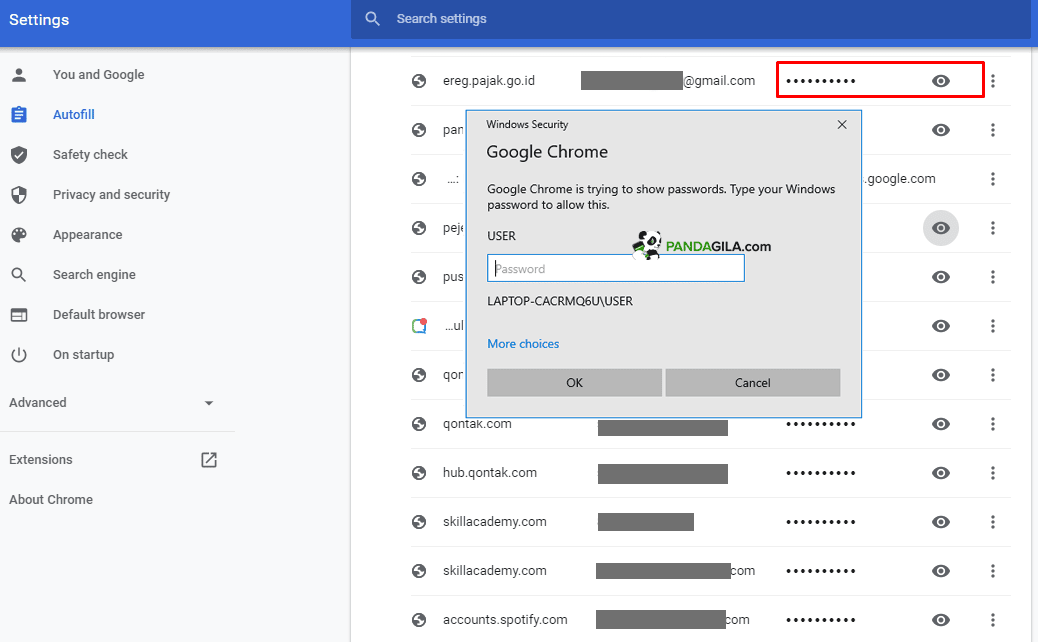This screenshot has height=642, width=1038.
Task: Click the Privacy and security shield icon
Action: (x=19, y=195)
